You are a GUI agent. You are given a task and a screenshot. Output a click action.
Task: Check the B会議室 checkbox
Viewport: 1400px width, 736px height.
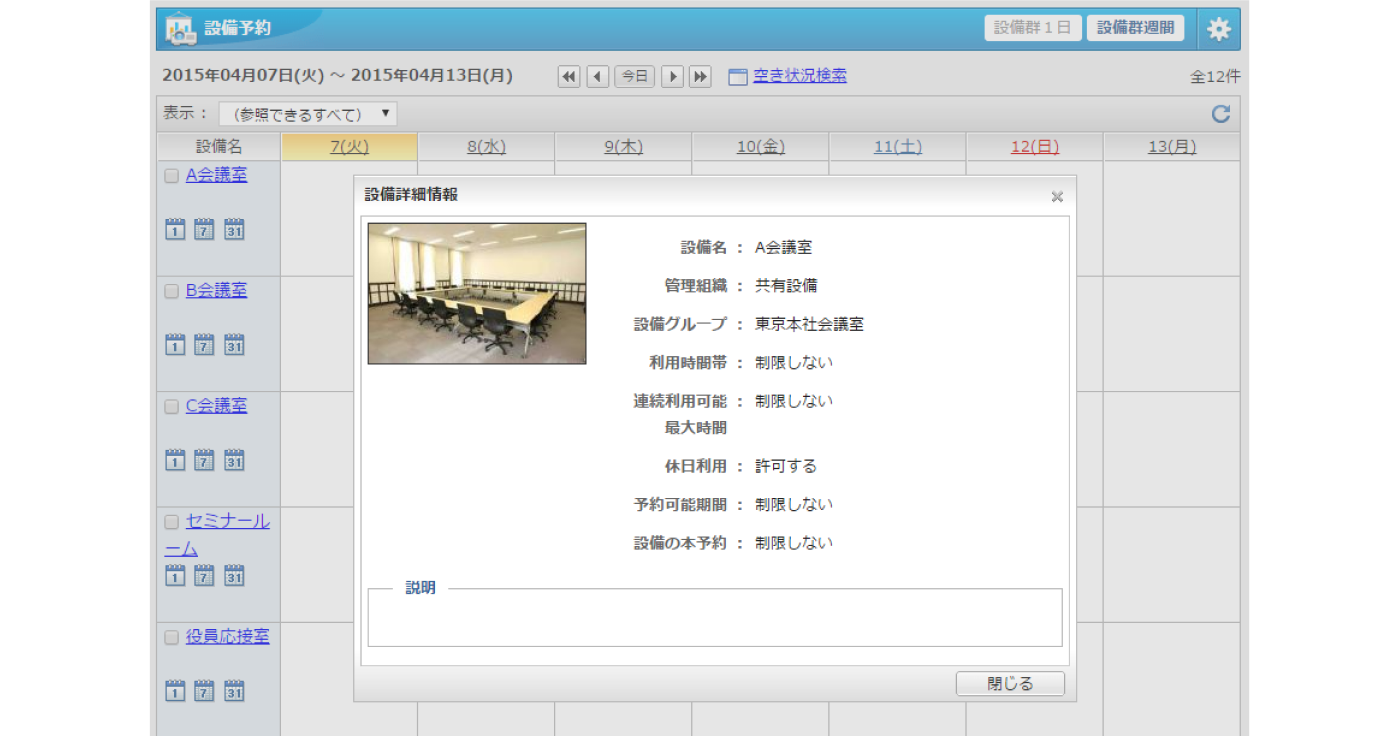pyautogui.click(x=171, y=291)
